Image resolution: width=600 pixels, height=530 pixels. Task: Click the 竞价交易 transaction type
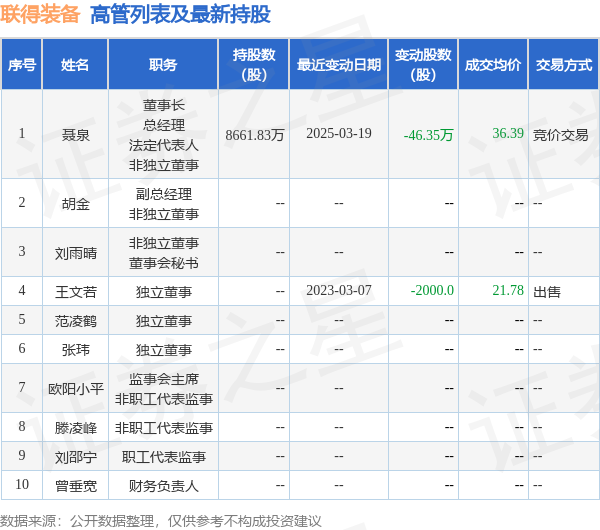[561, 135]
